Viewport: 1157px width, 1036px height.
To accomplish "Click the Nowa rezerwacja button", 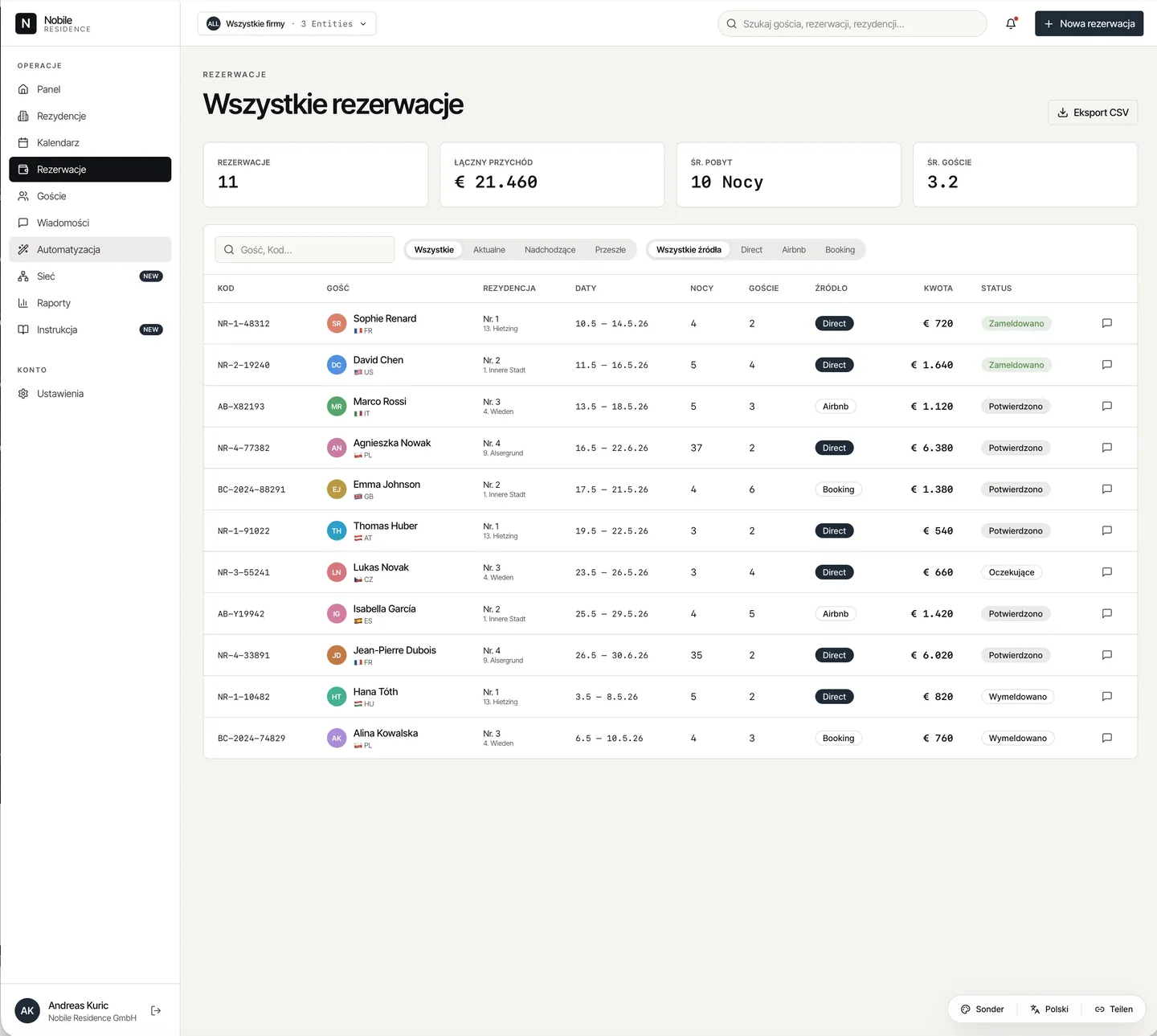I will (1089, 24).
